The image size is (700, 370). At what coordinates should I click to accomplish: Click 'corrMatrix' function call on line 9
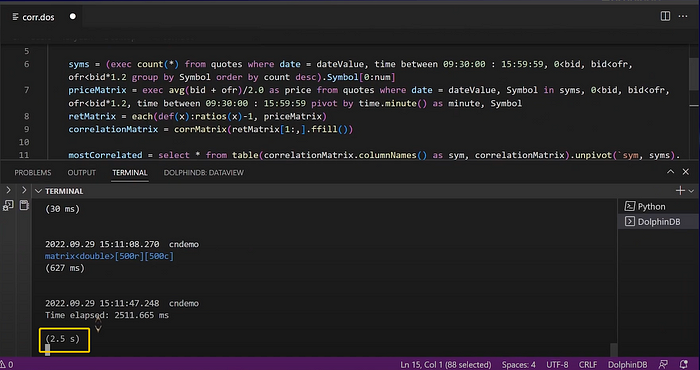click(200, 129)
